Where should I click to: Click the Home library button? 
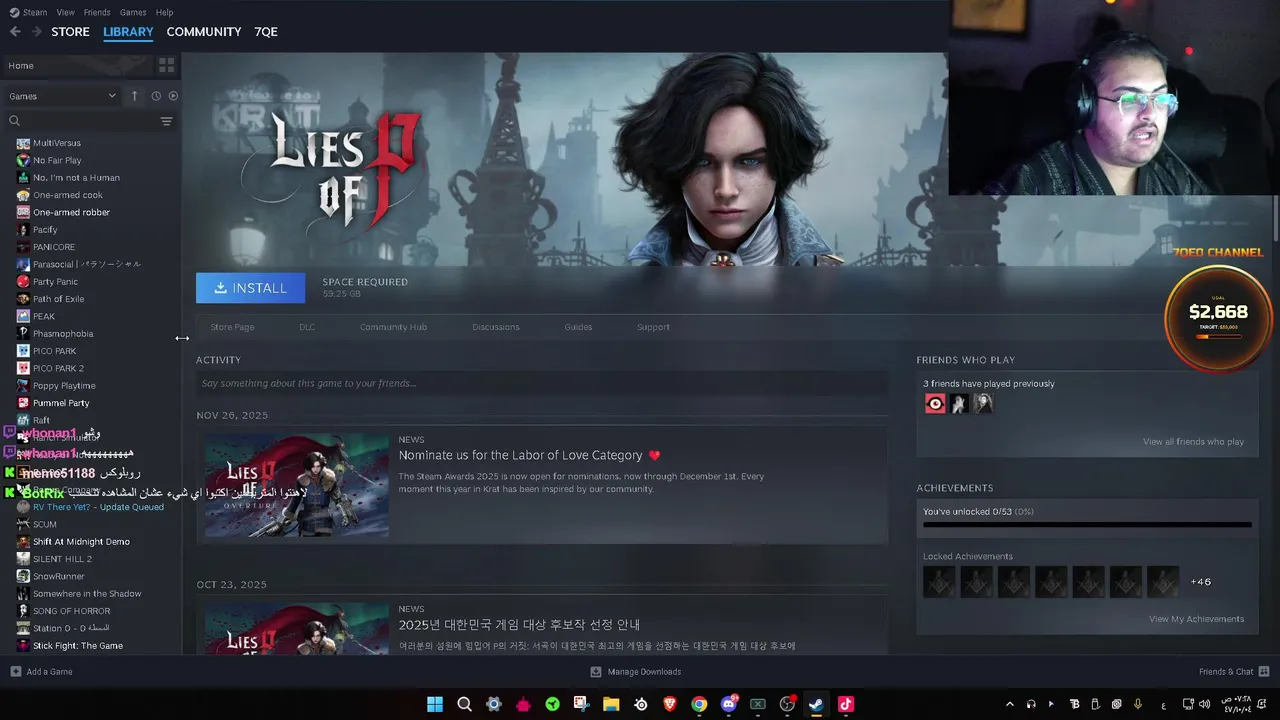pyautogui.click(x=78, y=65)
